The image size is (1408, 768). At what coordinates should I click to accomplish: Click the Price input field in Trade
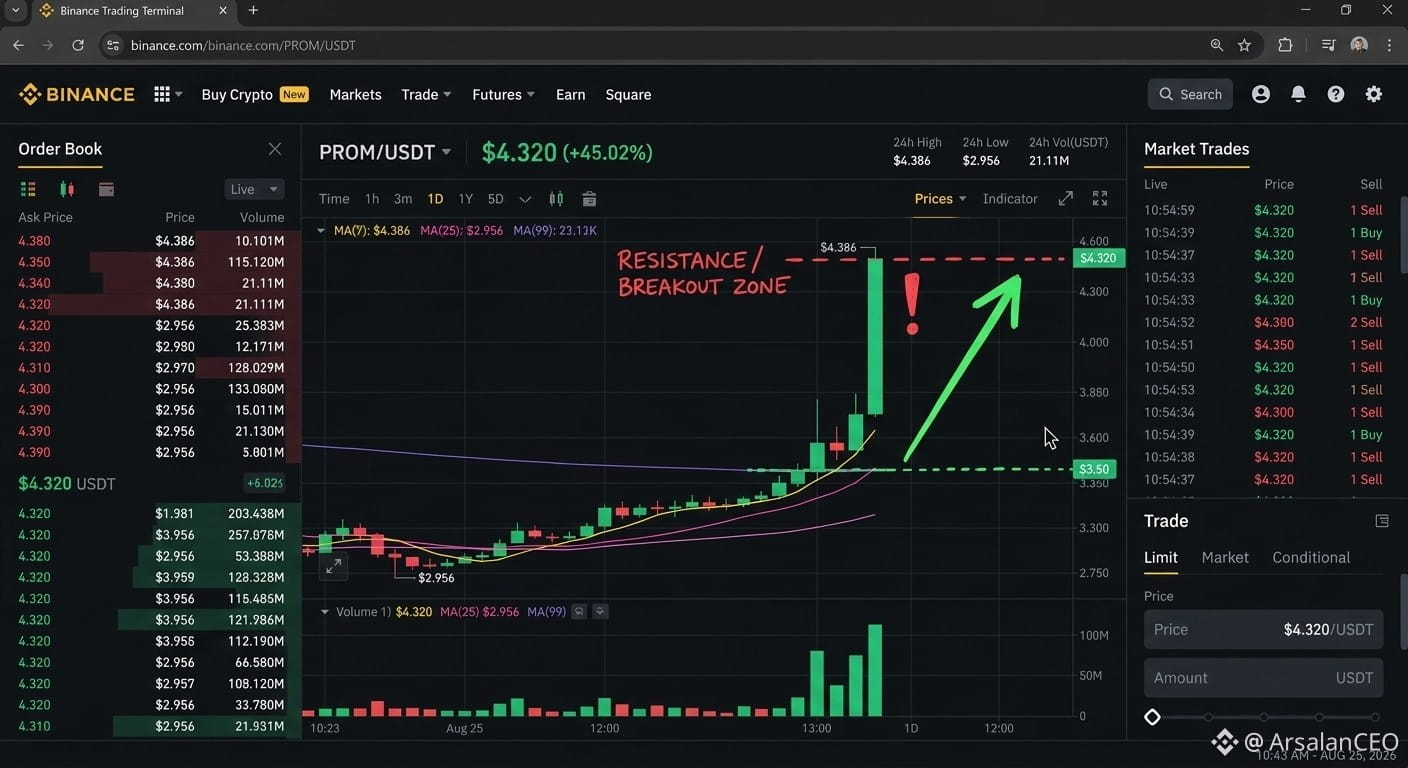tap(1264, 629)
